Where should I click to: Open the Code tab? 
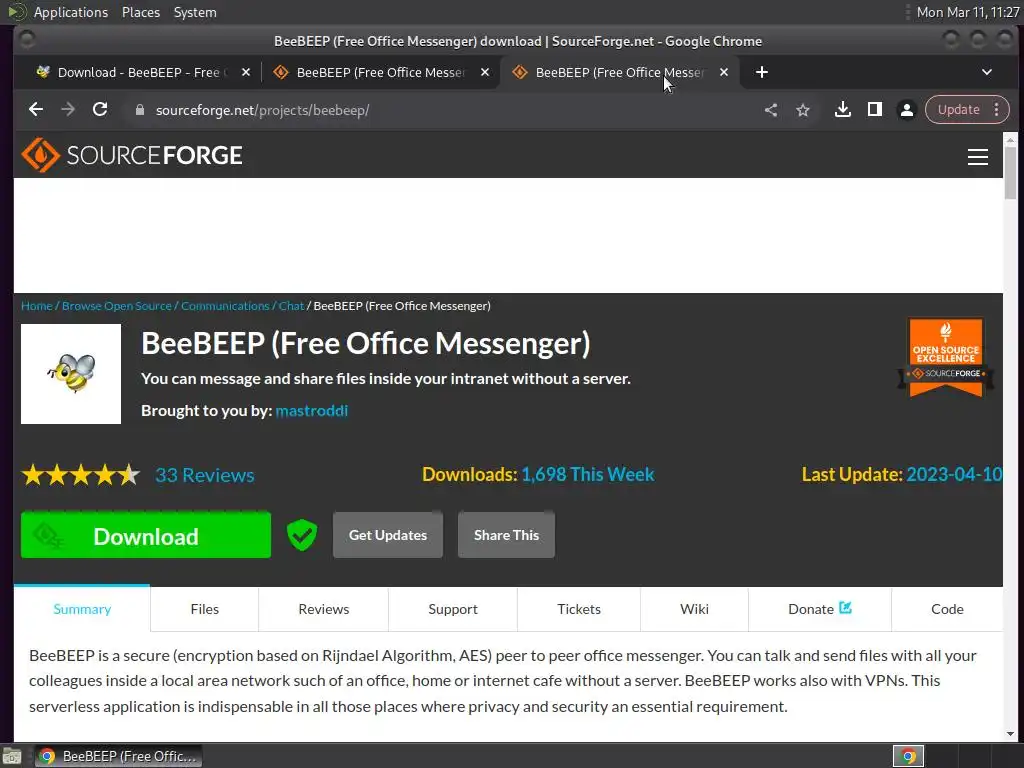click(x=947, y=609)
